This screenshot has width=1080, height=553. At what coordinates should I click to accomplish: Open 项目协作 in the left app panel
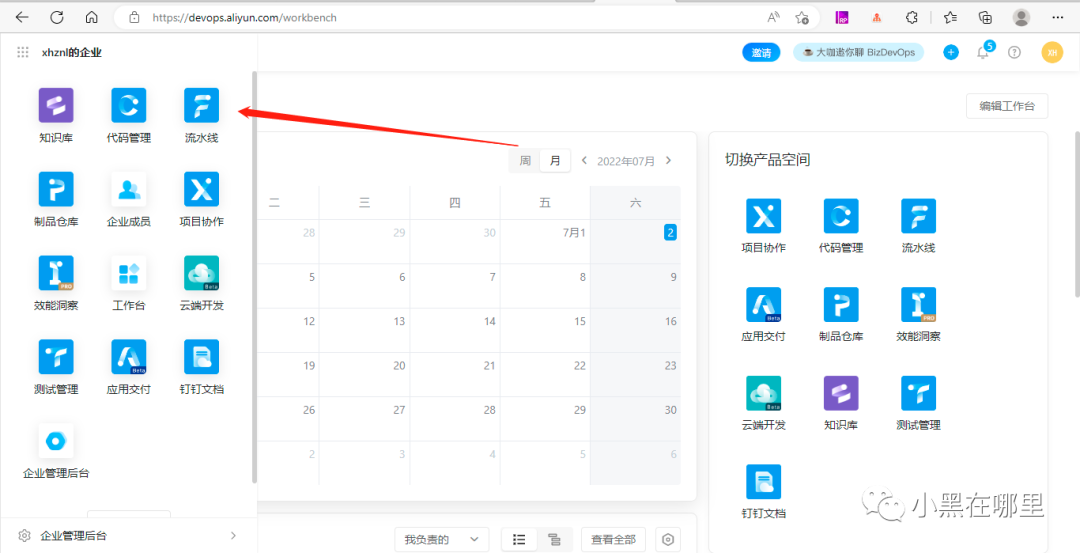201,199
